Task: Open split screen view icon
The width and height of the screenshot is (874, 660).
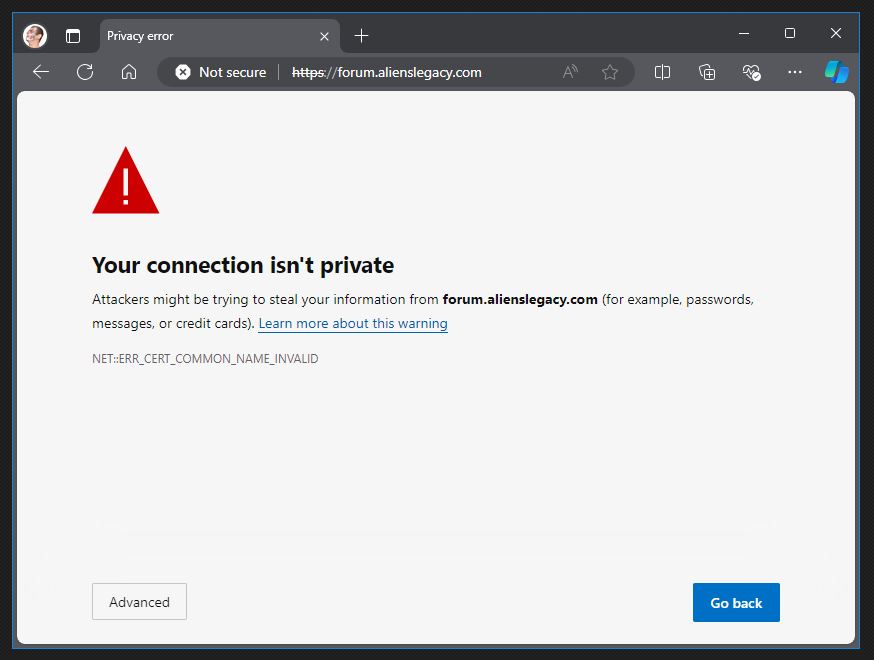Action: (x=662, y=72)
